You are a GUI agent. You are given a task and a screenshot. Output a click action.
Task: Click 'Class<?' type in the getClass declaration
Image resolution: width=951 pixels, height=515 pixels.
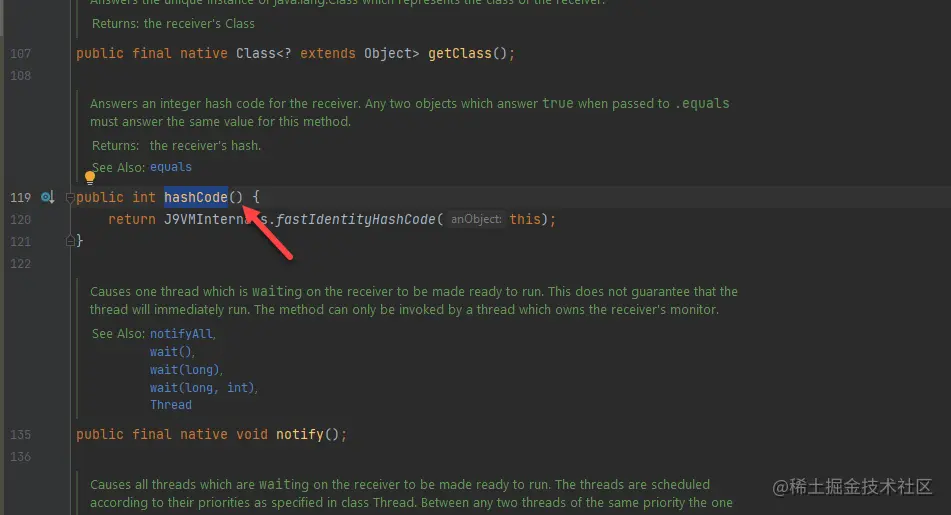264,53
